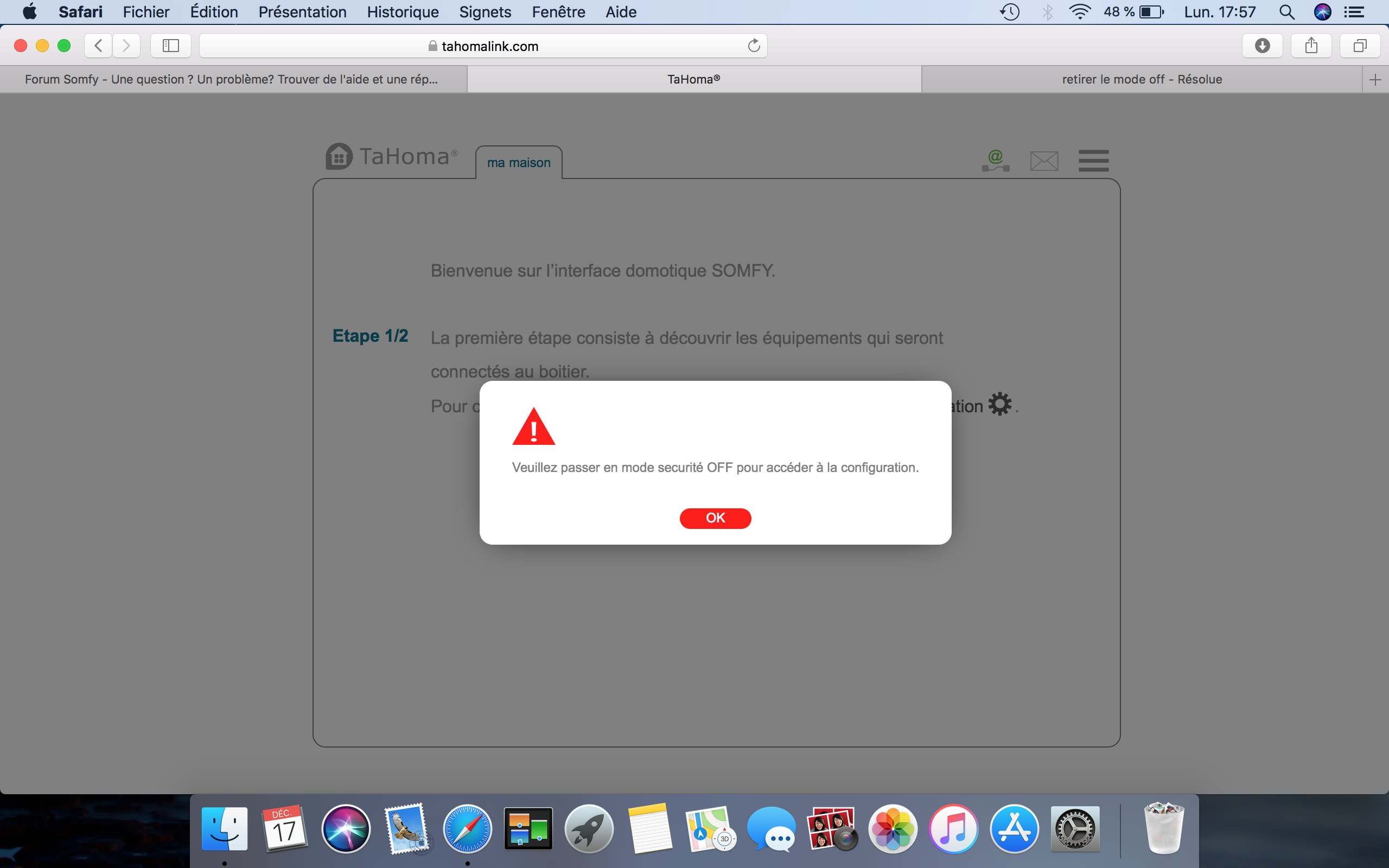The image size is (1389, 868).
Task: Open Siri from the Dock
Action: click(x=346, y=828)
